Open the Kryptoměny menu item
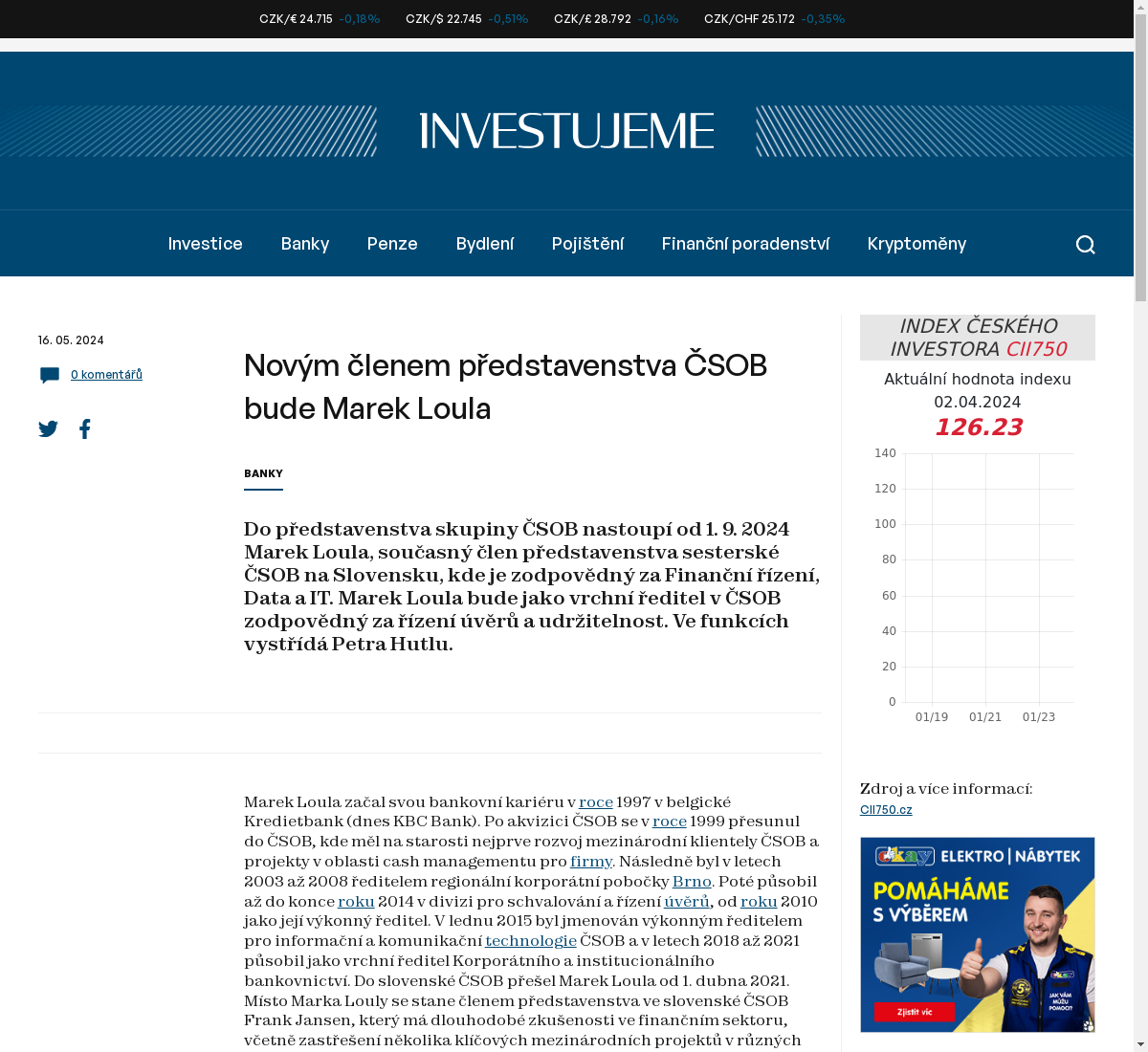The image size is (1148, 1052). [x=916, y=244]
